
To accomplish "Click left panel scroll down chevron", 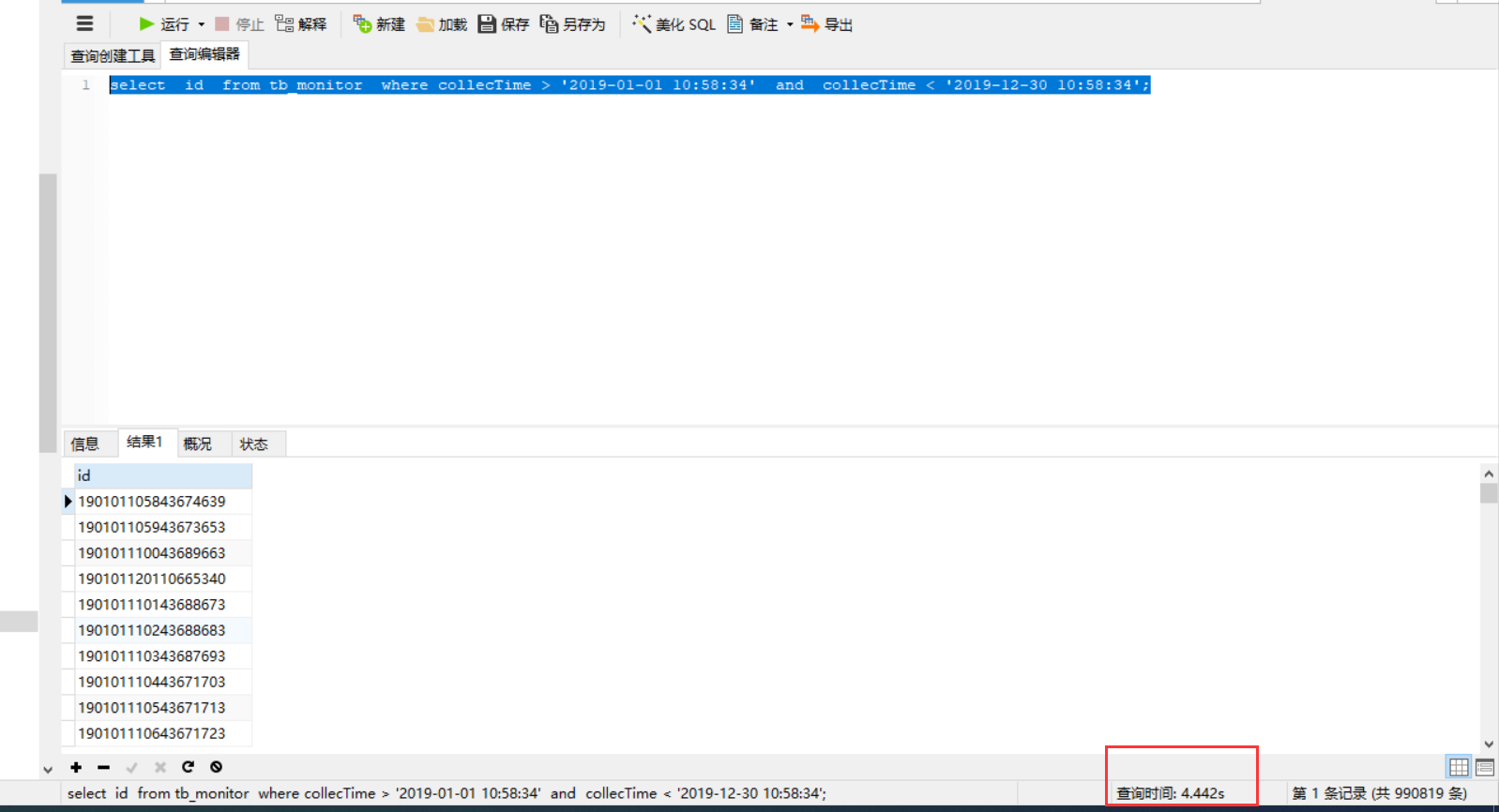I will click(48, 770).
